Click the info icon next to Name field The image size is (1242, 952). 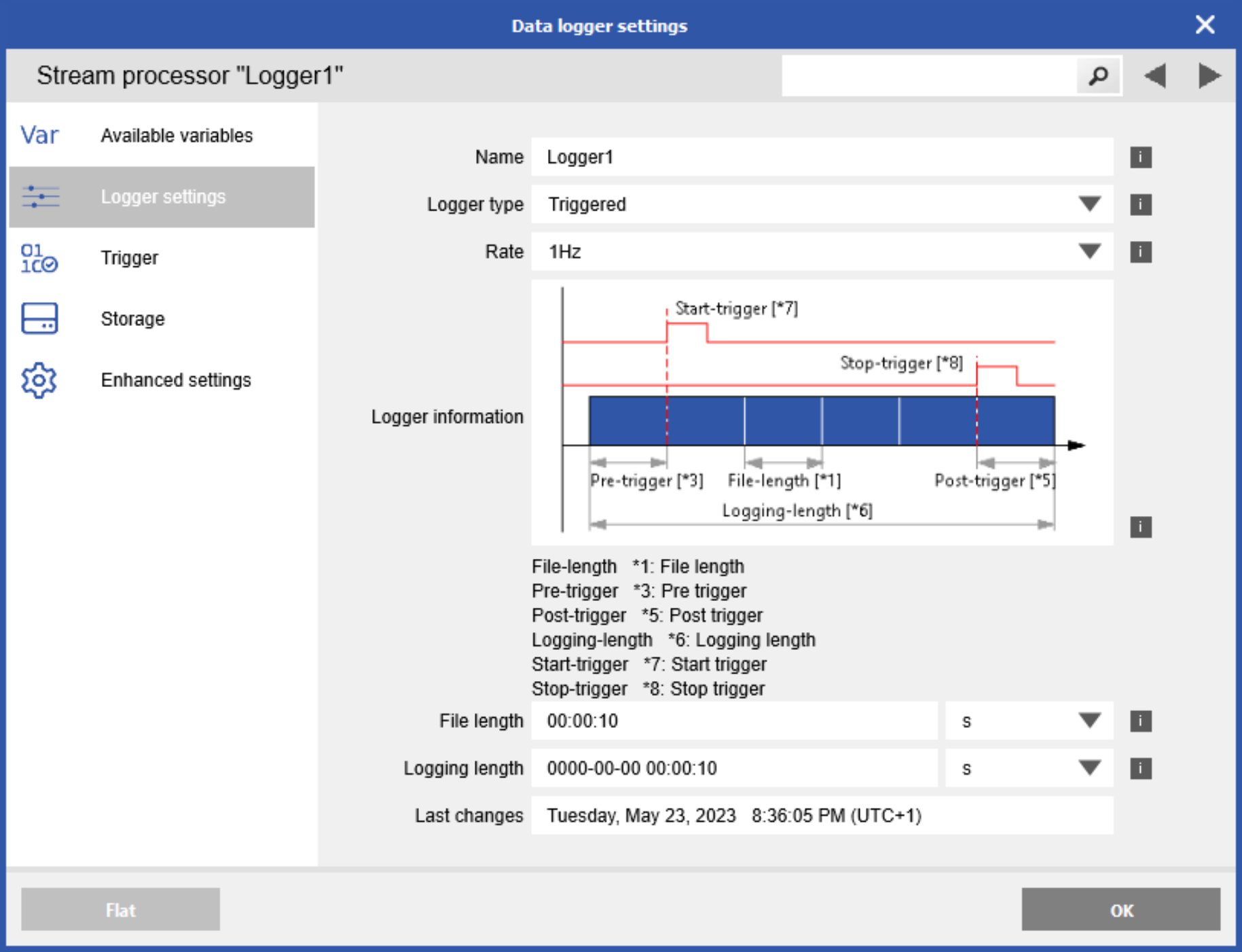1141,157
